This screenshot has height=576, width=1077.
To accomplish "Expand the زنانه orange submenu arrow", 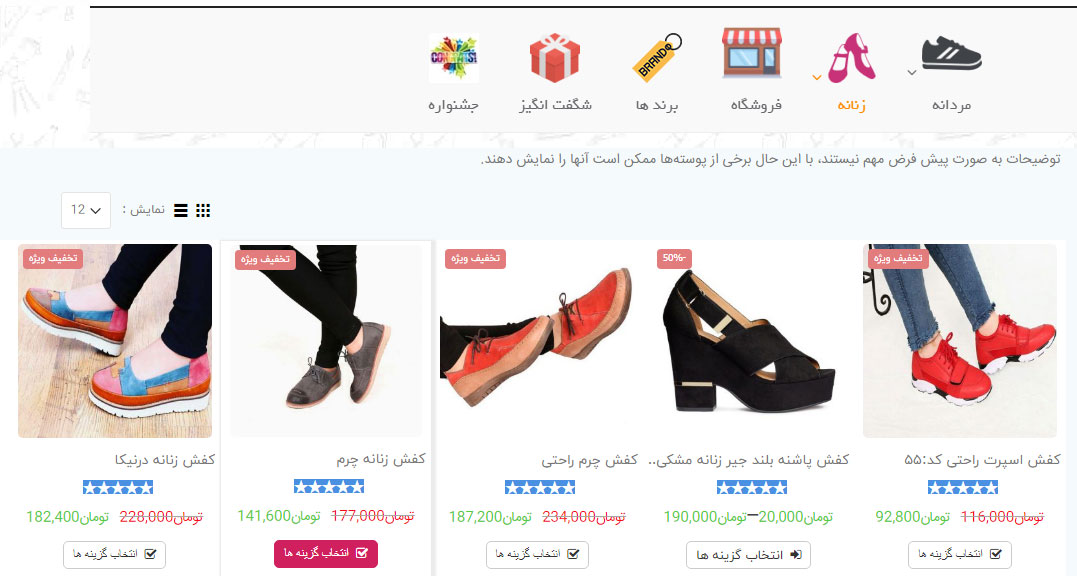I will (817, 78).
